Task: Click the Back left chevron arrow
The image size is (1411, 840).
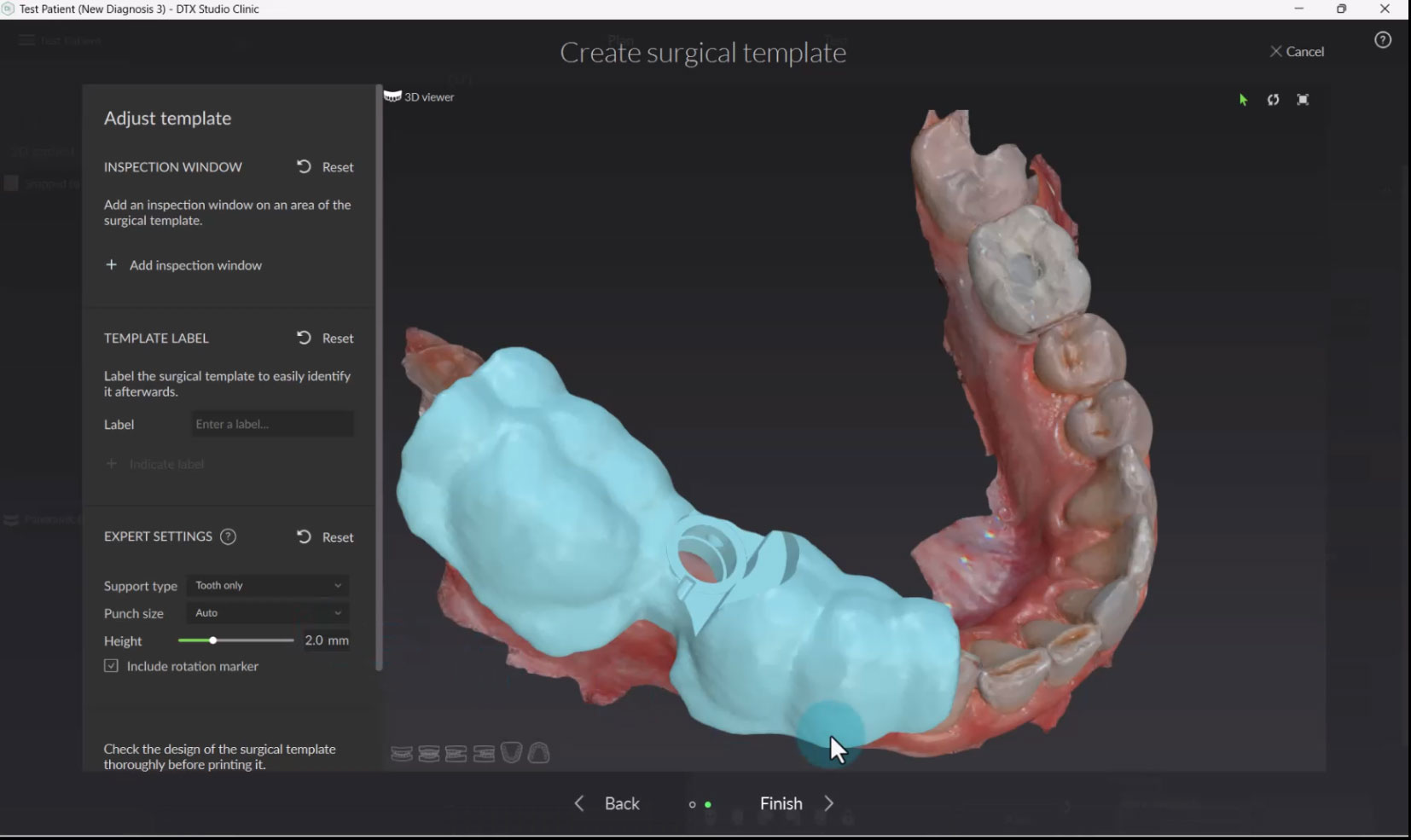Action: (x=579, y=803)
